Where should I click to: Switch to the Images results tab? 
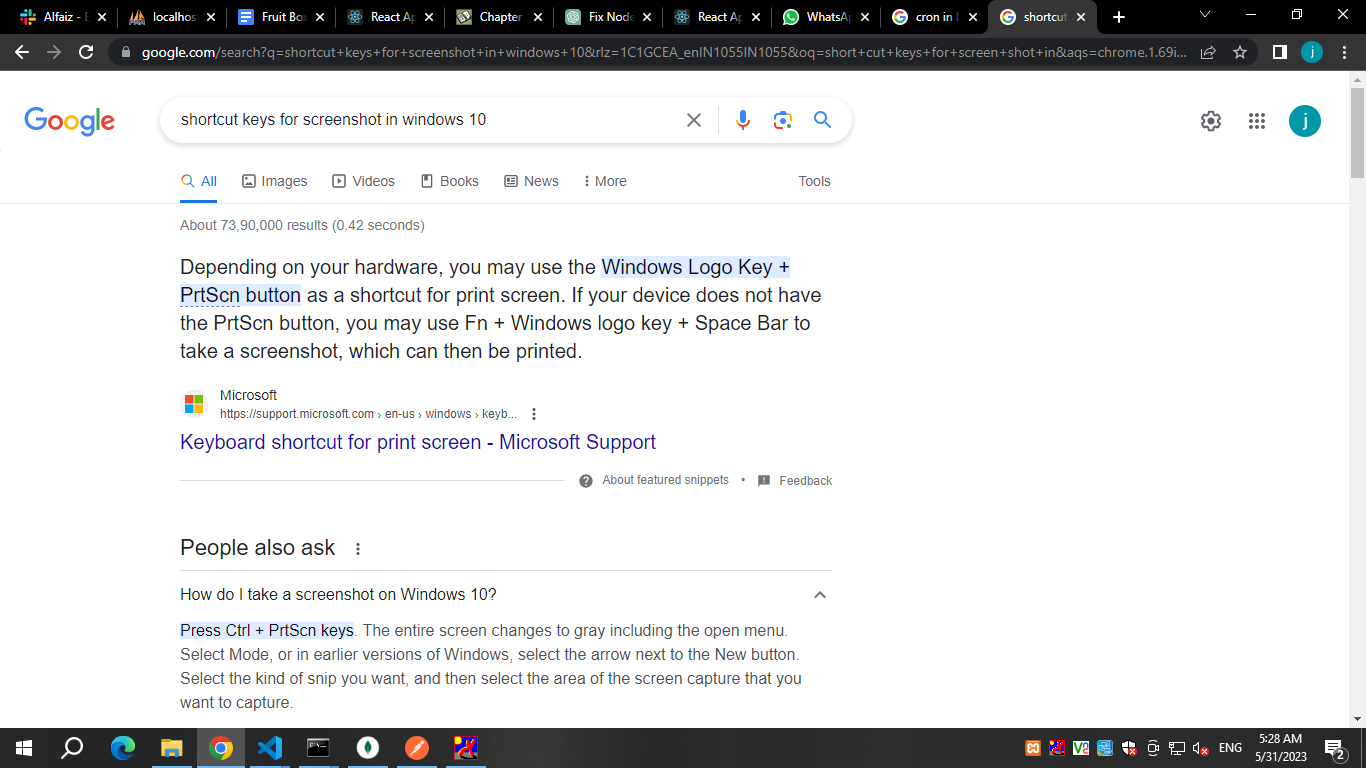(x=275, y=181)
